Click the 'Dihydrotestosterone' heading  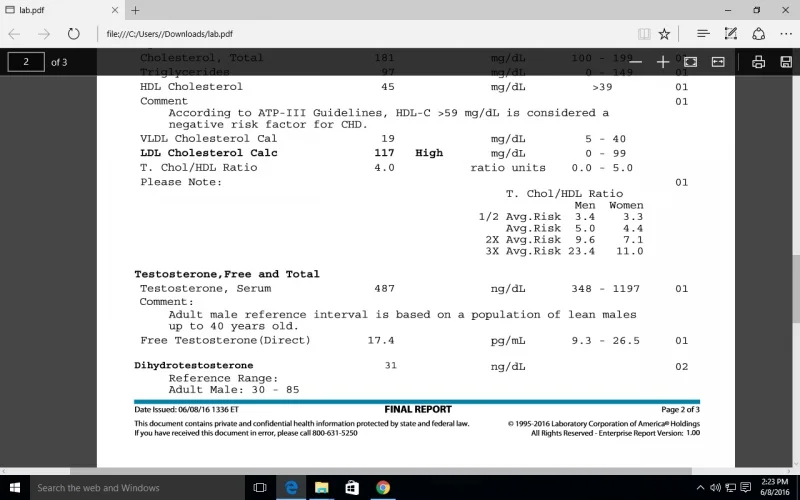194,365
